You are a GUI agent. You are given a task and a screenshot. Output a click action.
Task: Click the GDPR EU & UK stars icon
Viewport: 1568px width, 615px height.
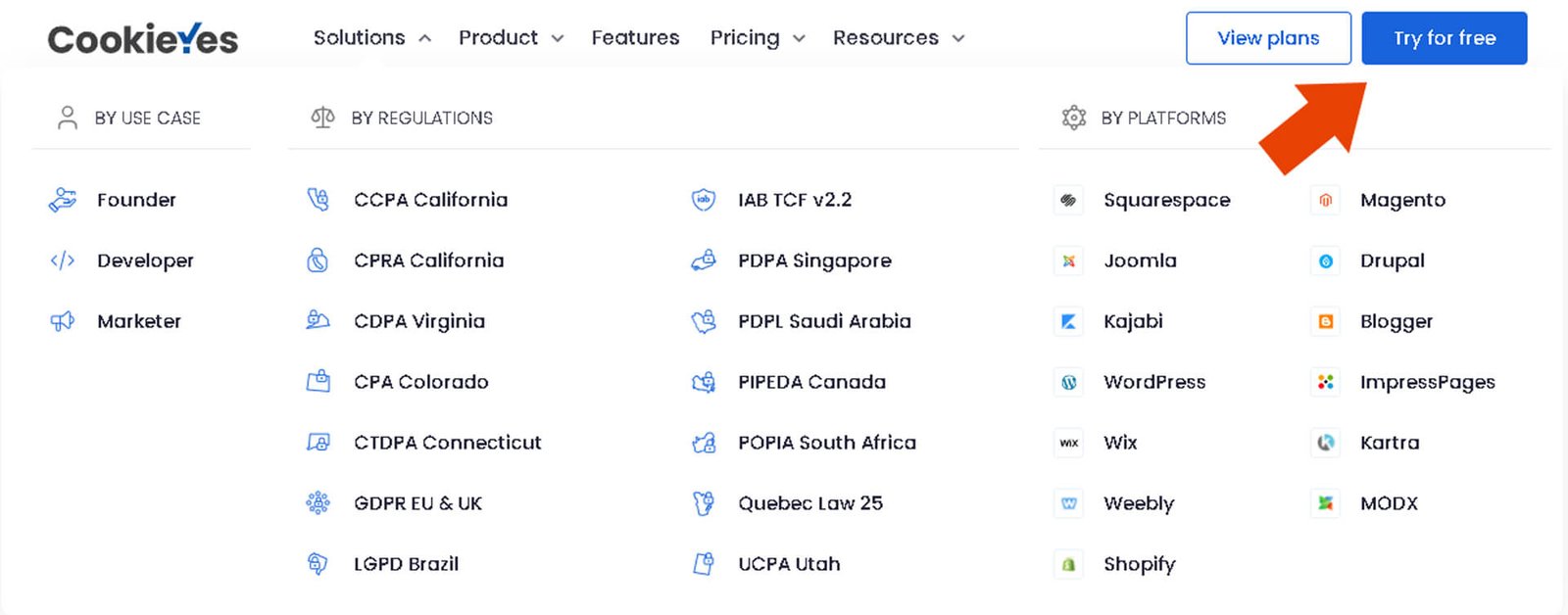tap(318, 503)
